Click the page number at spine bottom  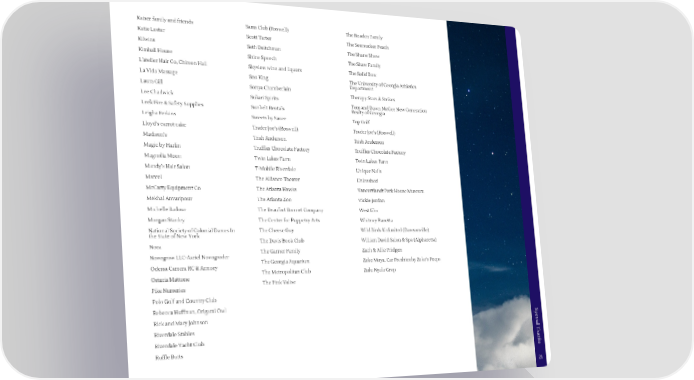(x=540, y=357)
